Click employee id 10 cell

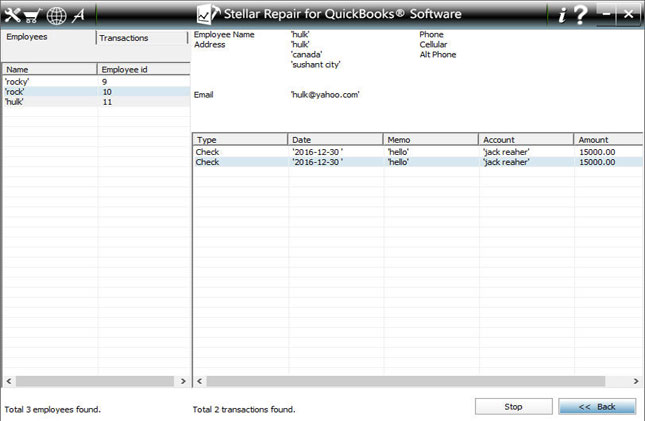pos(107,91)
